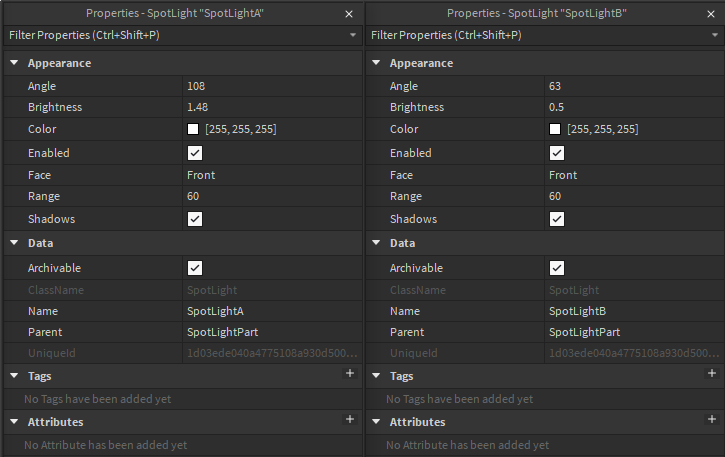
Task: Close the SpotLightA properties panel
Action: point(349,14)
